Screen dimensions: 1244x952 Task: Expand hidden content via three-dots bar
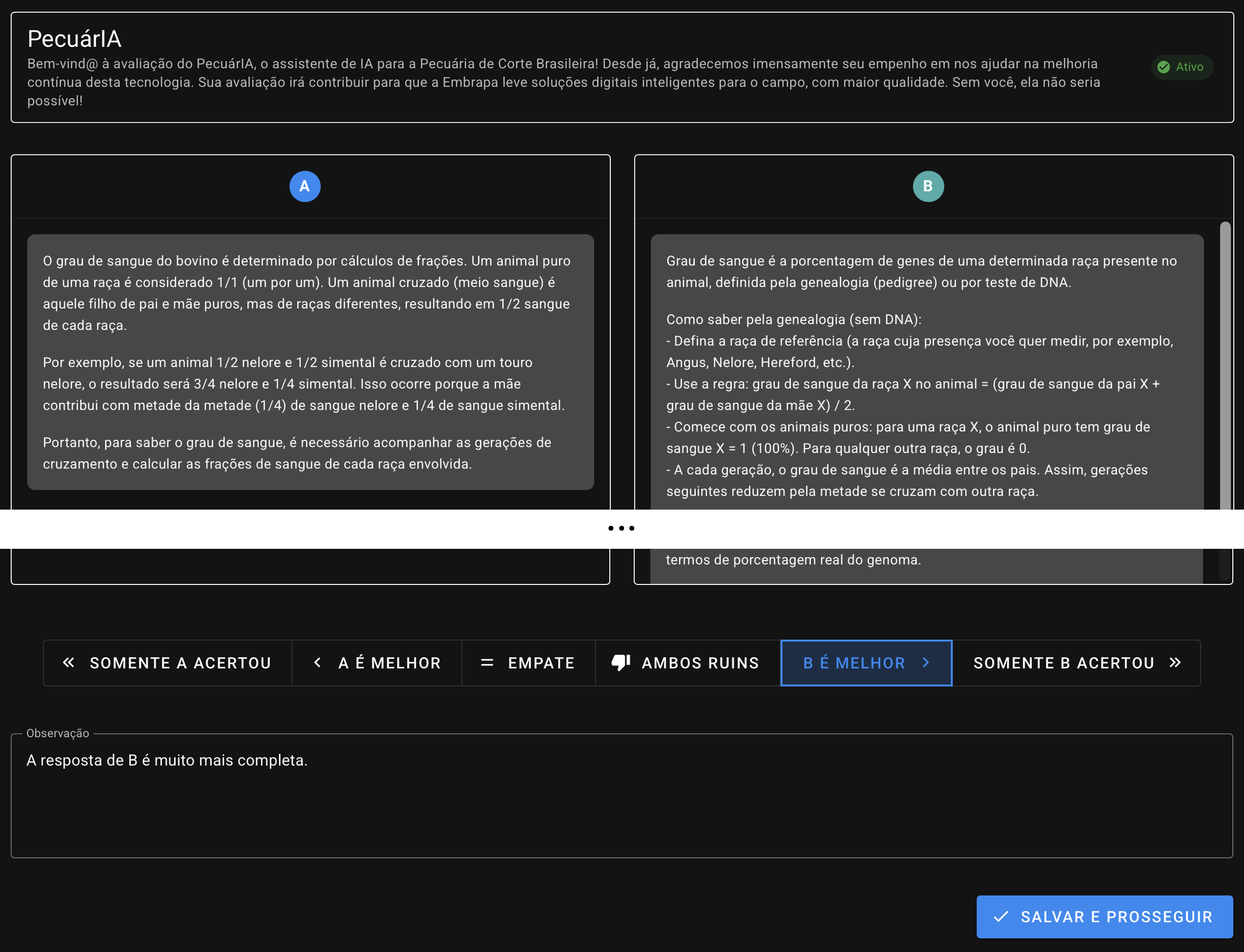click(x=621, y=528)
